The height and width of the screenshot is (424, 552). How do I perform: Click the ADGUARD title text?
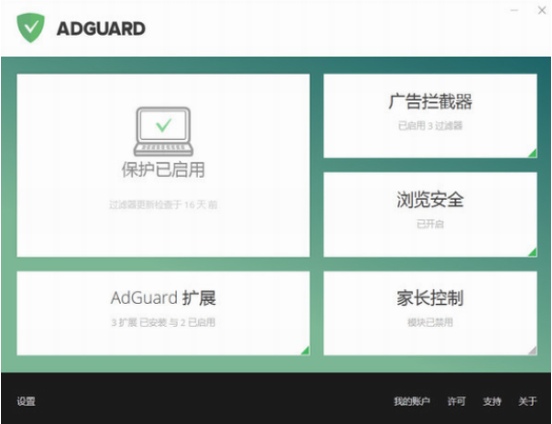101,29
